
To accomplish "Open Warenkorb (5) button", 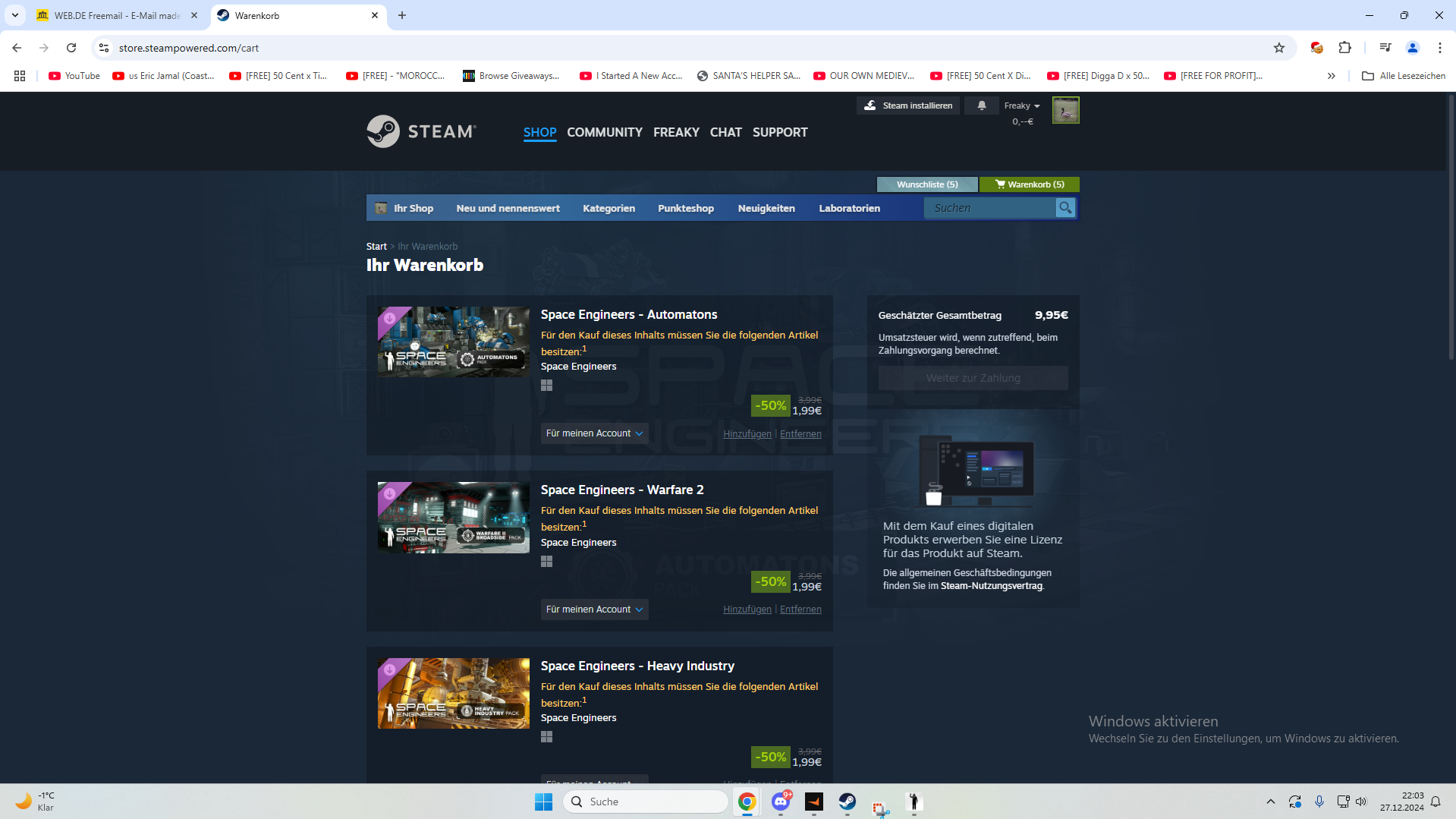I will (1030, 184).
